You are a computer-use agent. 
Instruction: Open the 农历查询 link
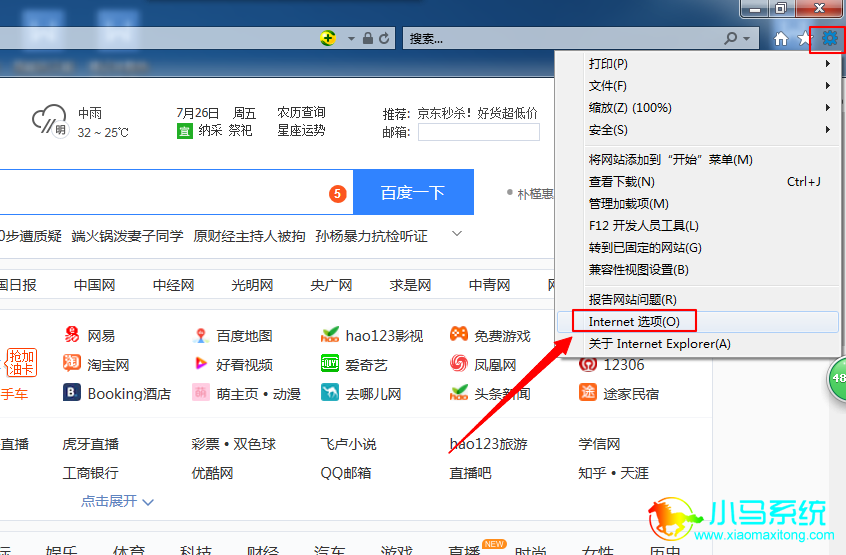pos(301,112)
